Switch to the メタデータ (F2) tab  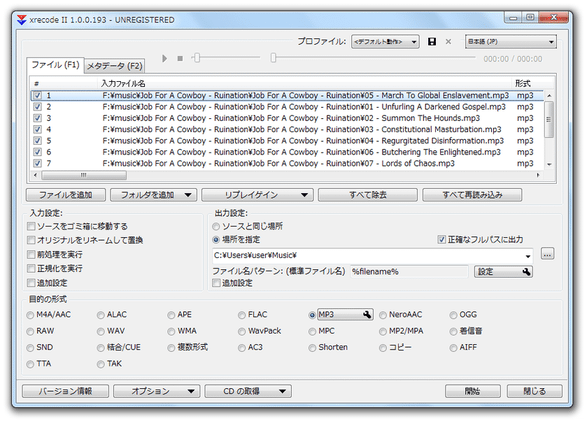[114, 66]
